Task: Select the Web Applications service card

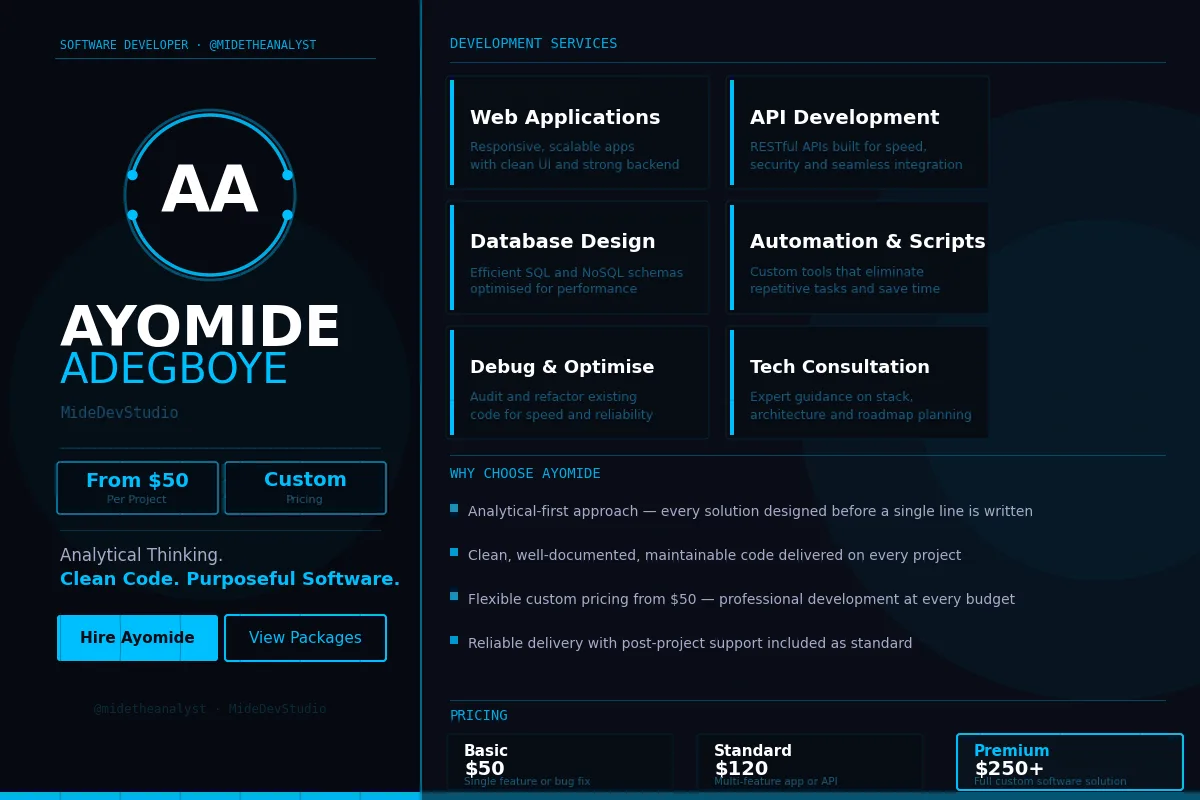Action: click(578, 132)
